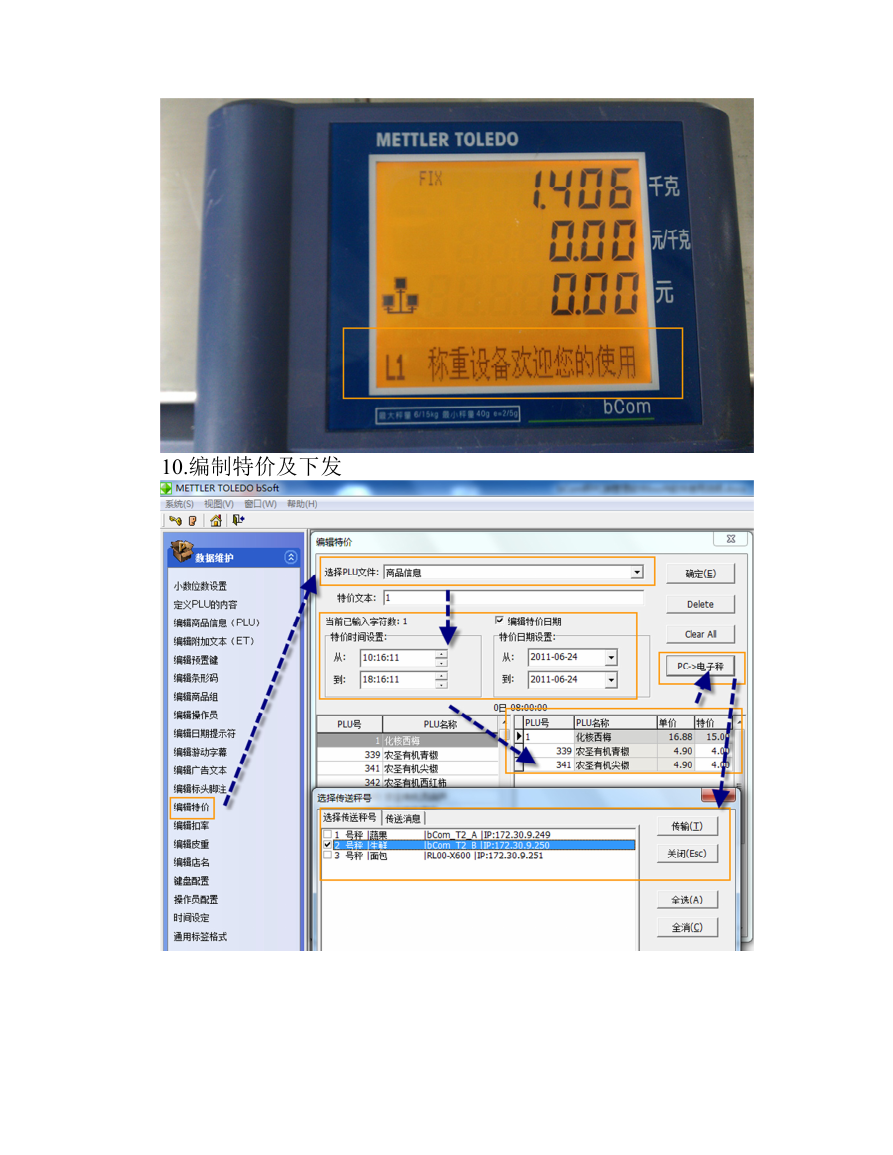Select 编辑广告文本 in sidebar

pos(200,770)
